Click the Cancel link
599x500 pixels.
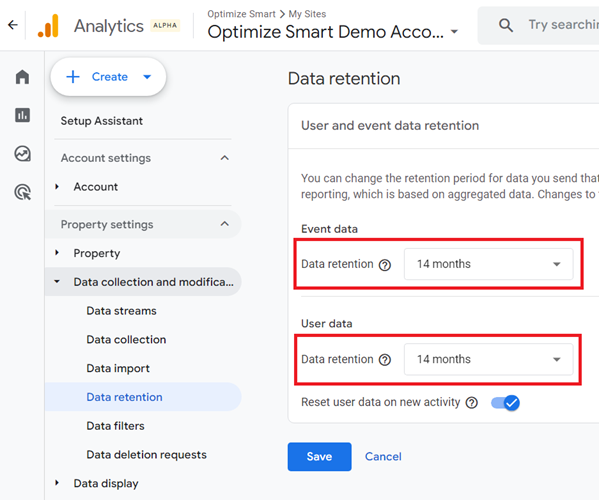383,456
